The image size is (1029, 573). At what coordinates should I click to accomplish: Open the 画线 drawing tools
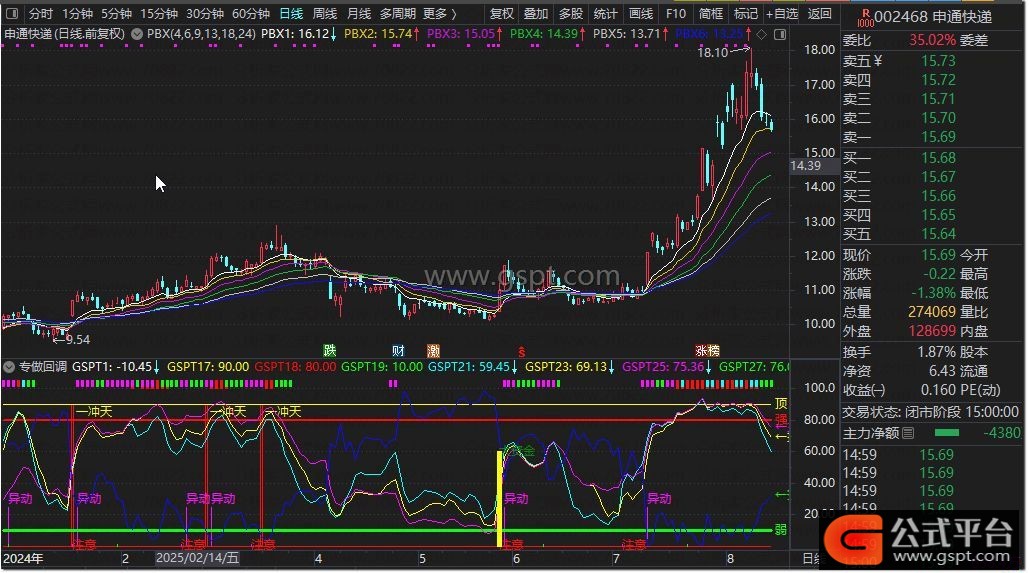tap(640, 14)
